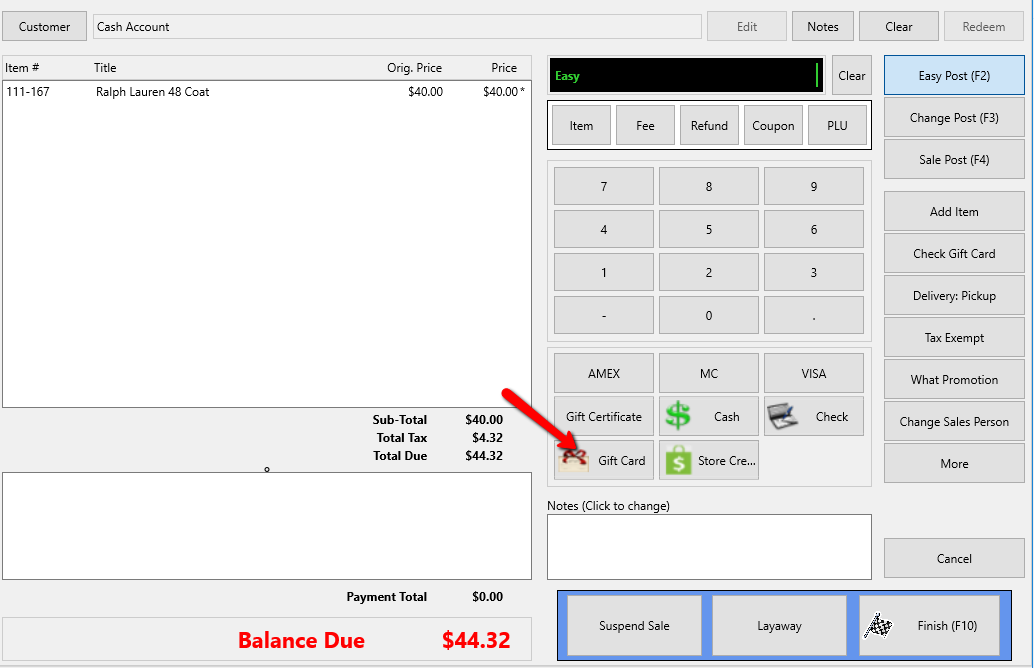Click the Suspend Sale button

click(x=634, y=625)
